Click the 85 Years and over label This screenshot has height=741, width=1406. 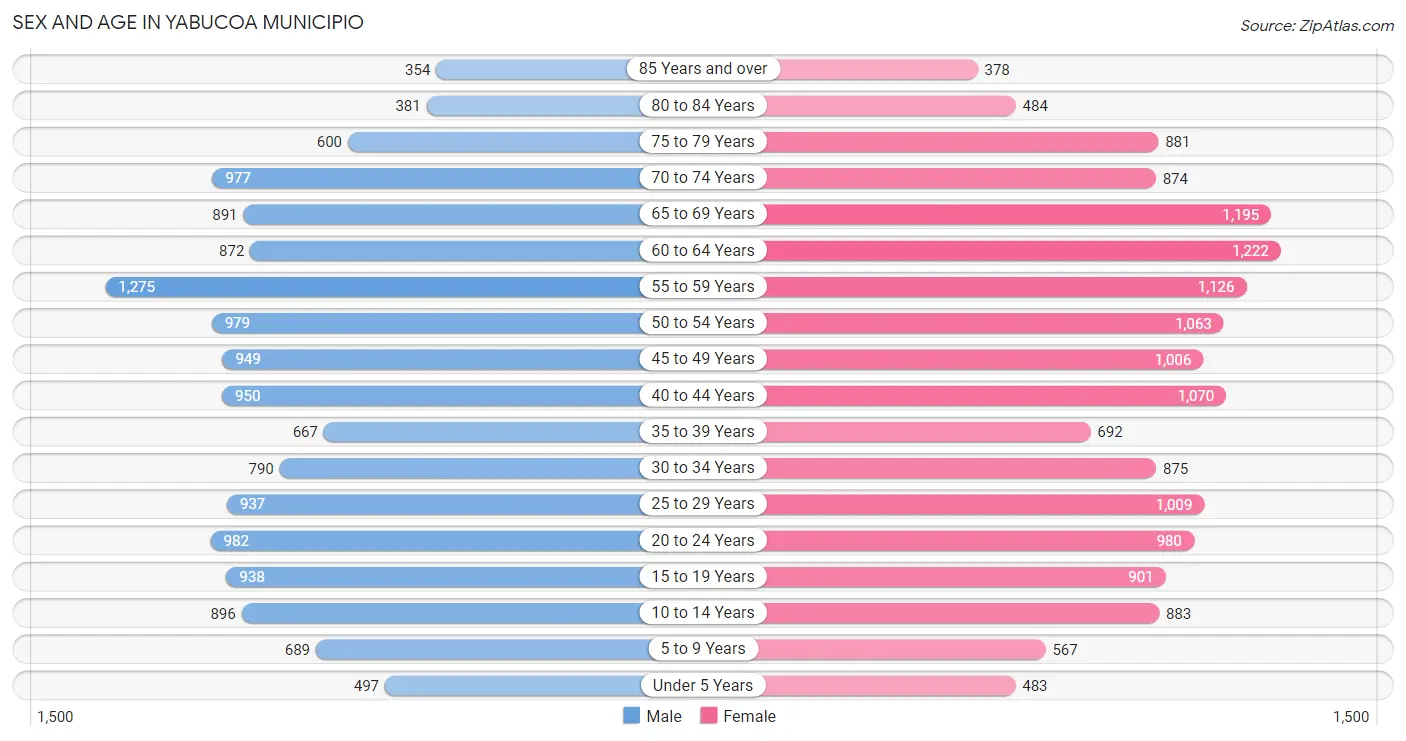tap(703, 69)
